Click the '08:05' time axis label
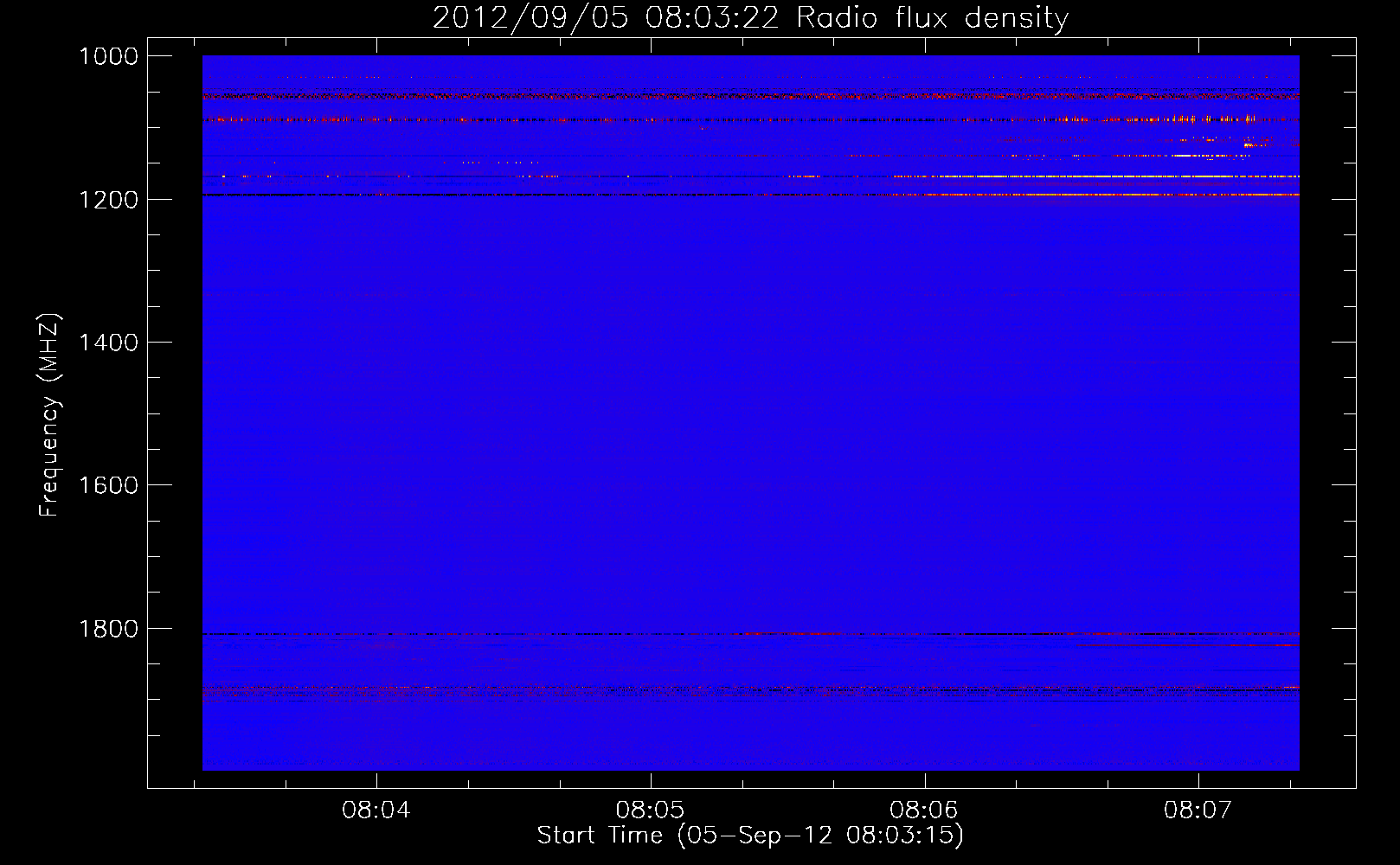Viewport: 1400px width, 865px height. 650,811
